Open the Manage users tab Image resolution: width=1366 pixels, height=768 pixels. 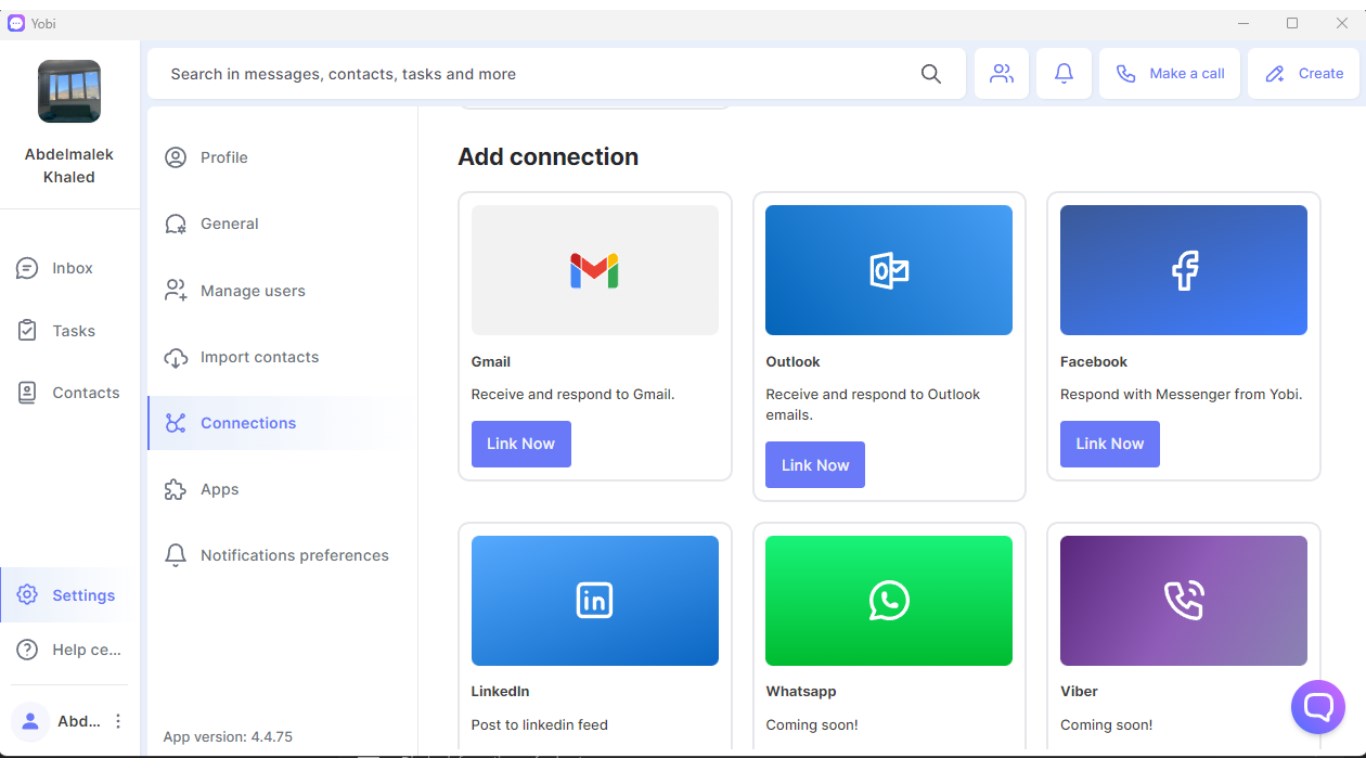click(x=282, y=290)
